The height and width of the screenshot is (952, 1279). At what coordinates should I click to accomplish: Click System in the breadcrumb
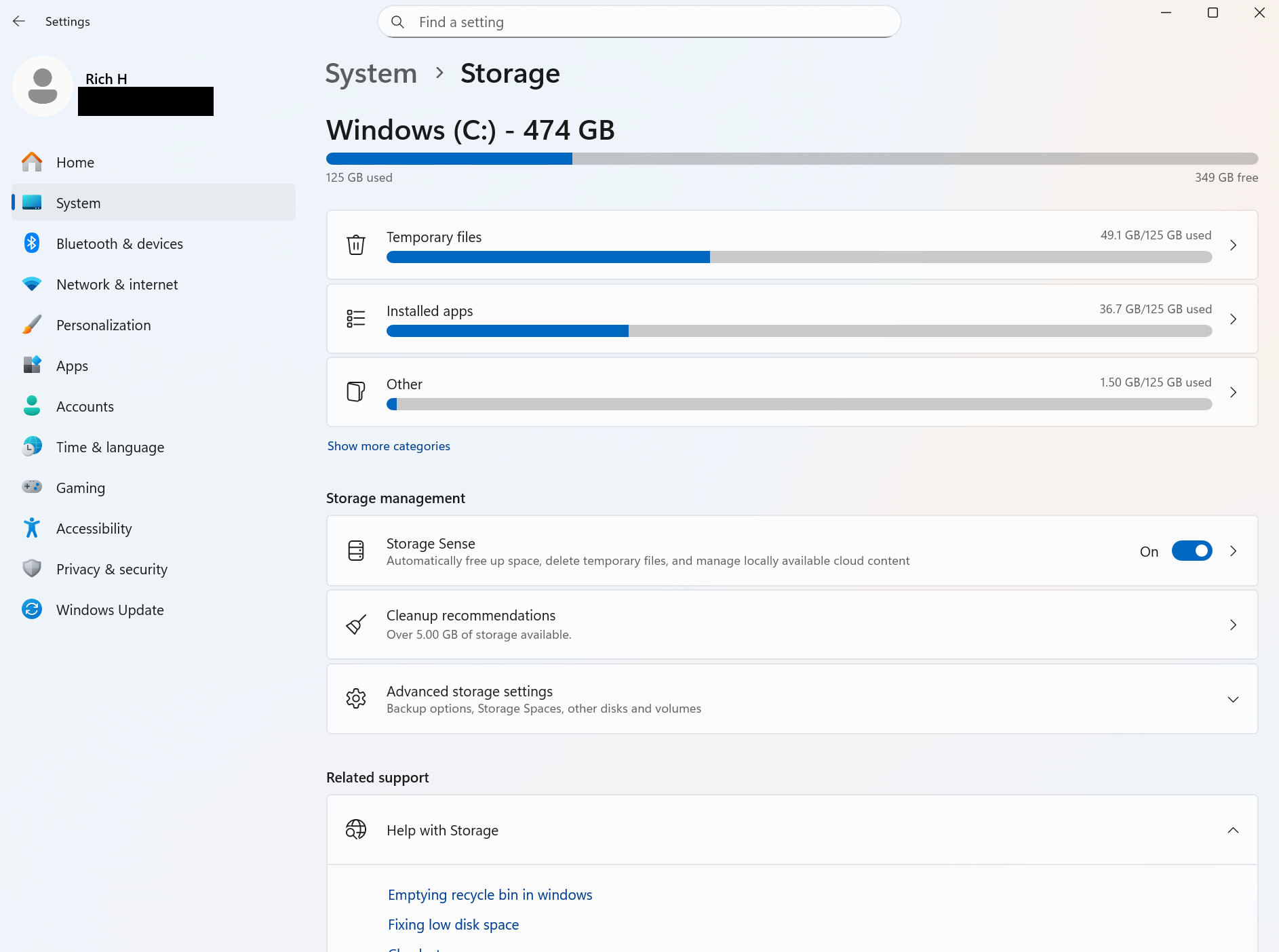point(371,73)
